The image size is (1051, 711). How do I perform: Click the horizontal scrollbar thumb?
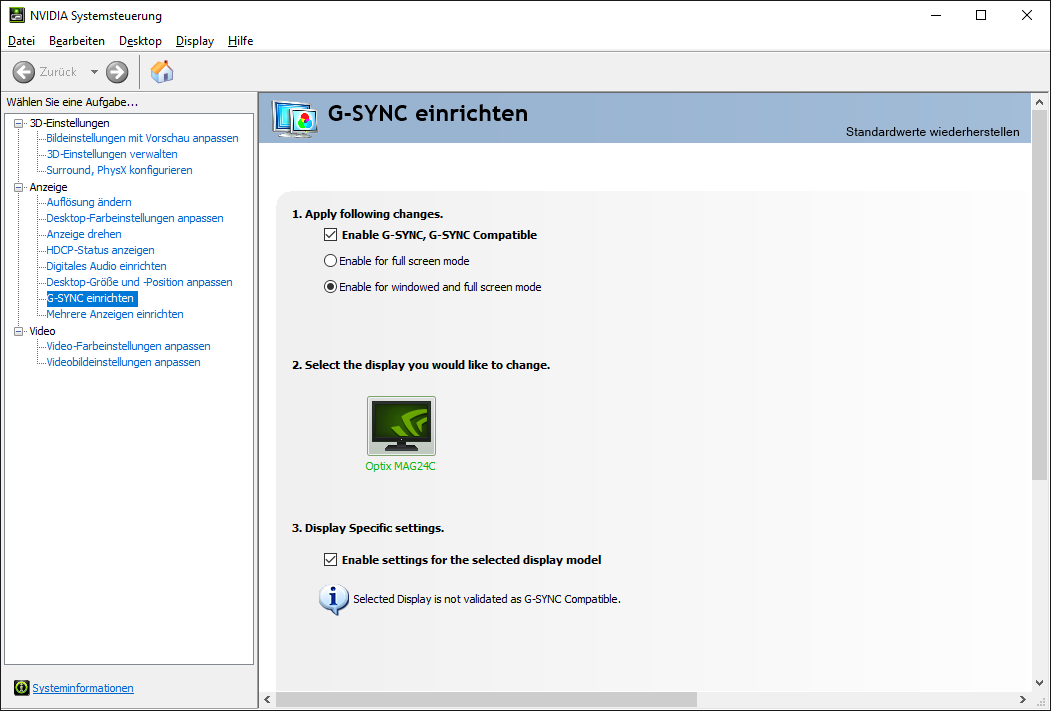coord(487,700)
